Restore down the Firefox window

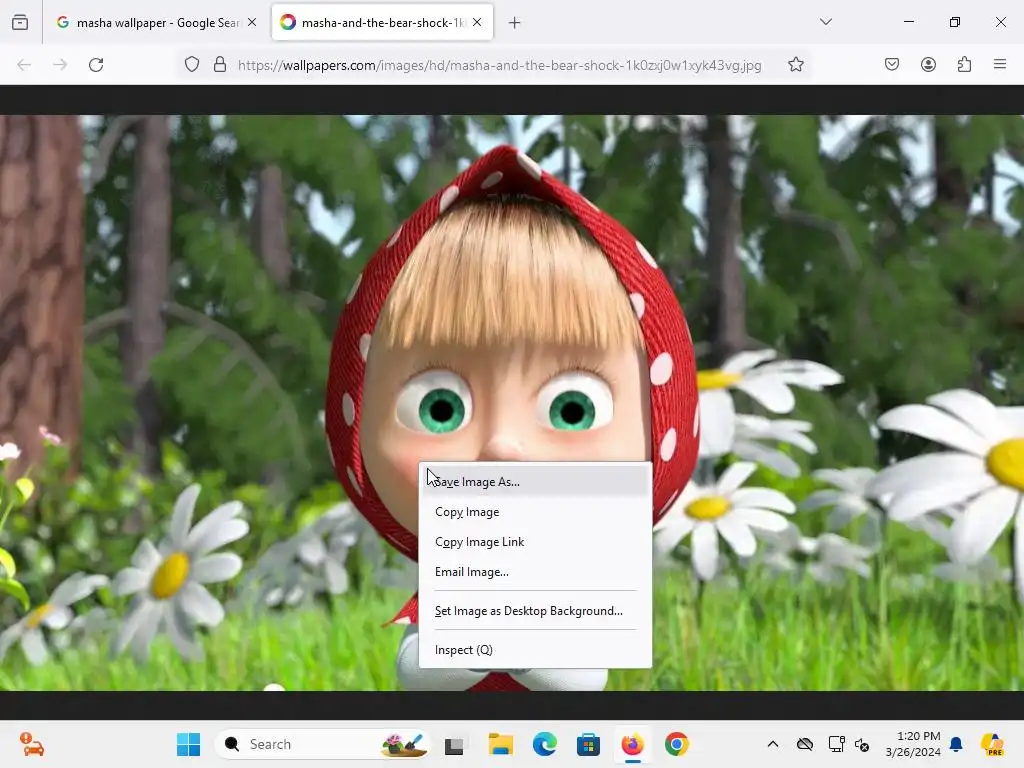coord(955,22)
